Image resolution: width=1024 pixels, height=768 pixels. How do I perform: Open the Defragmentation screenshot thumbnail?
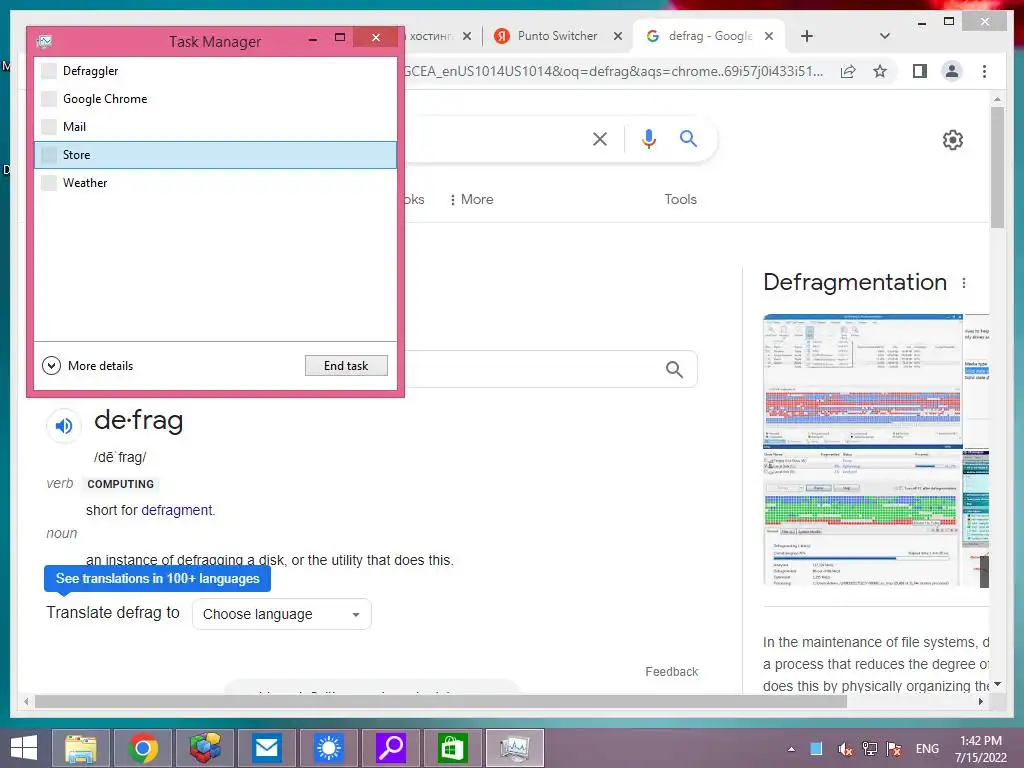862,380
